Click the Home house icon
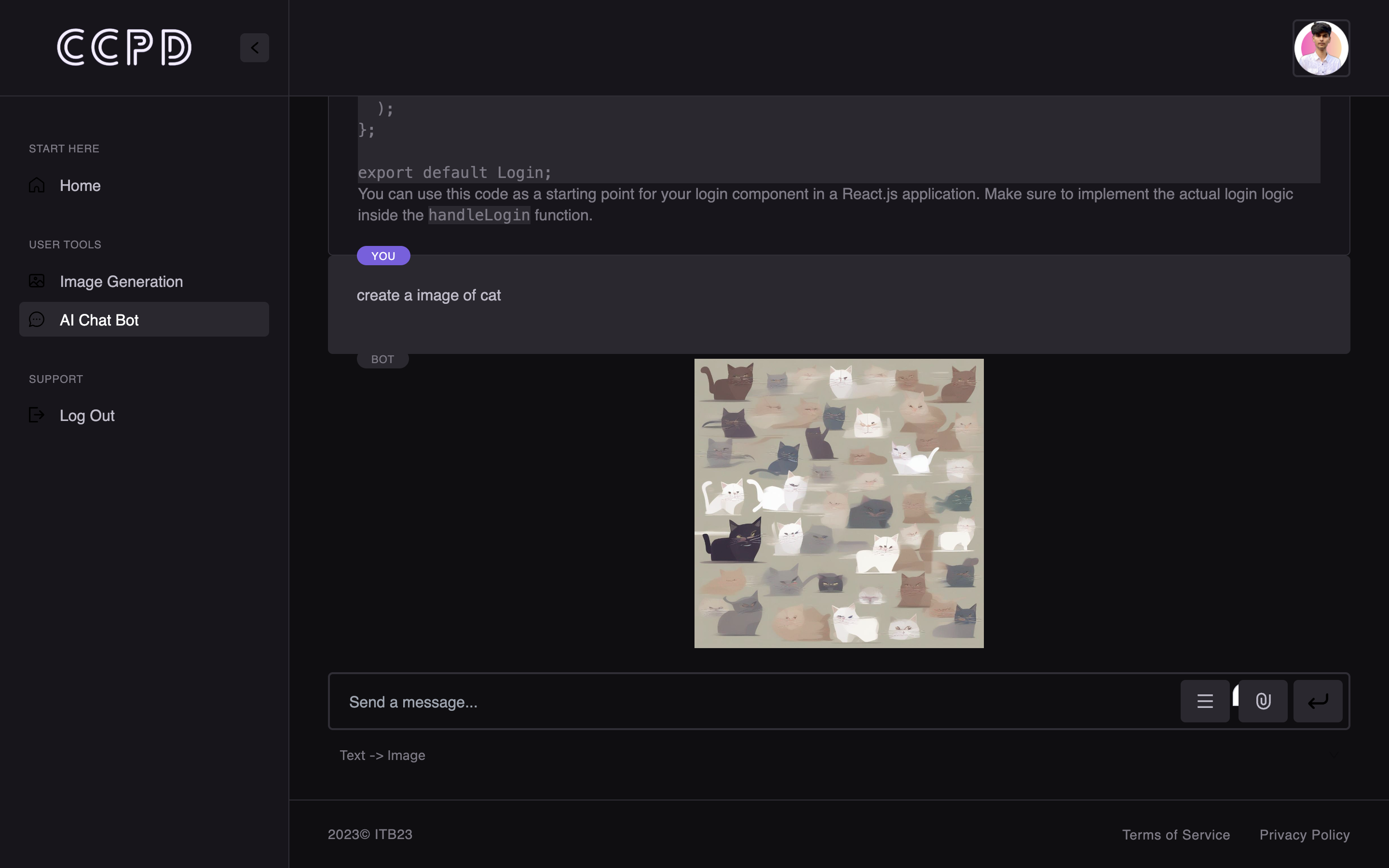This screenshot has height=868, width=1389. 37,186
